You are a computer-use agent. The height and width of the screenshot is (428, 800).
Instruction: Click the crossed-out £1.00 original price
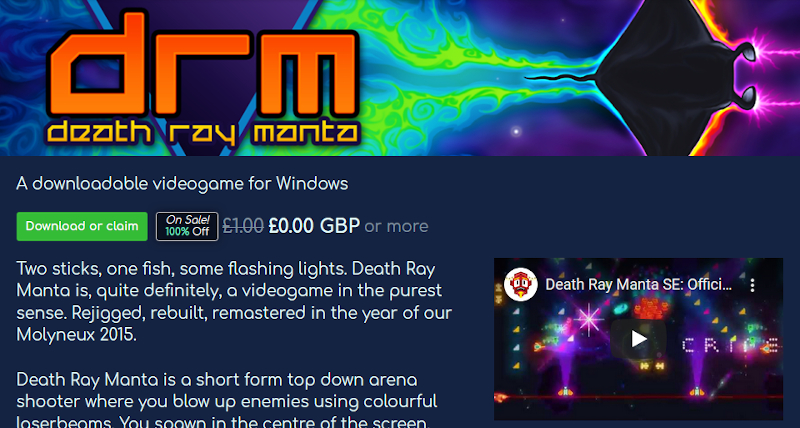tap(243, 225)
